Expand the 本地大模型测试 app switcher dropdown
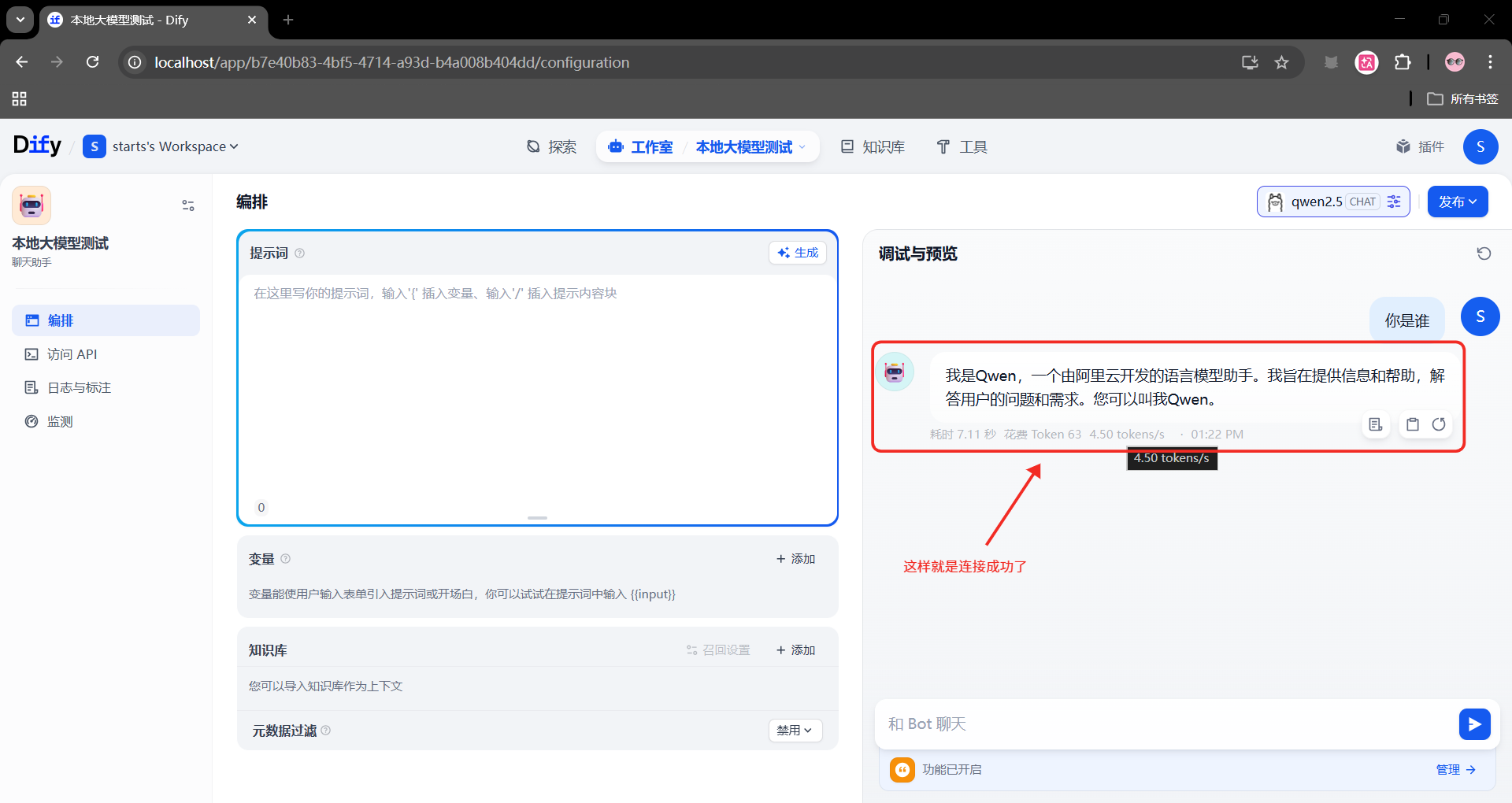The height and width of the screenshot is (803, 1512). point(750,147)
